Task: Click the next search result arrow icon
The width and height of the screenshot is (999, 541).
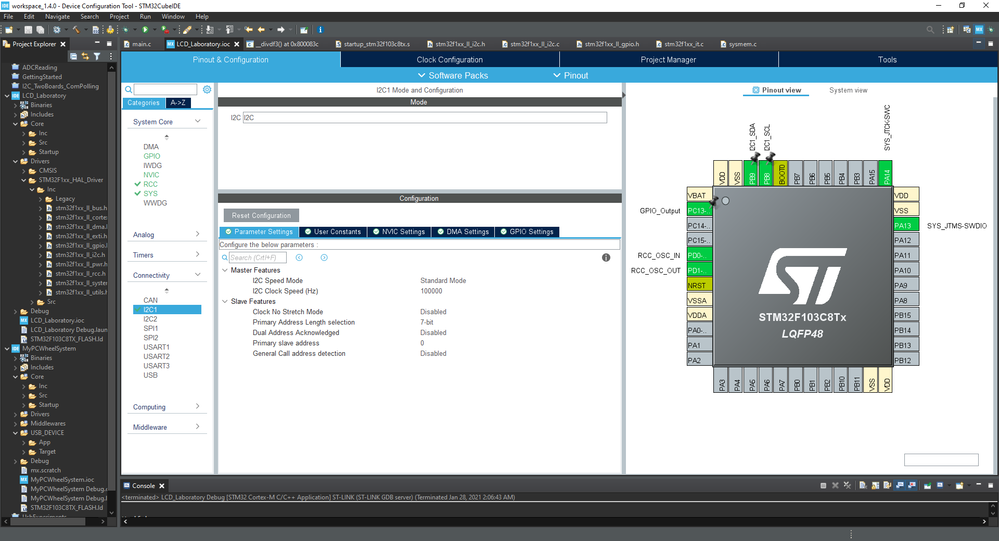Action: 324,257
